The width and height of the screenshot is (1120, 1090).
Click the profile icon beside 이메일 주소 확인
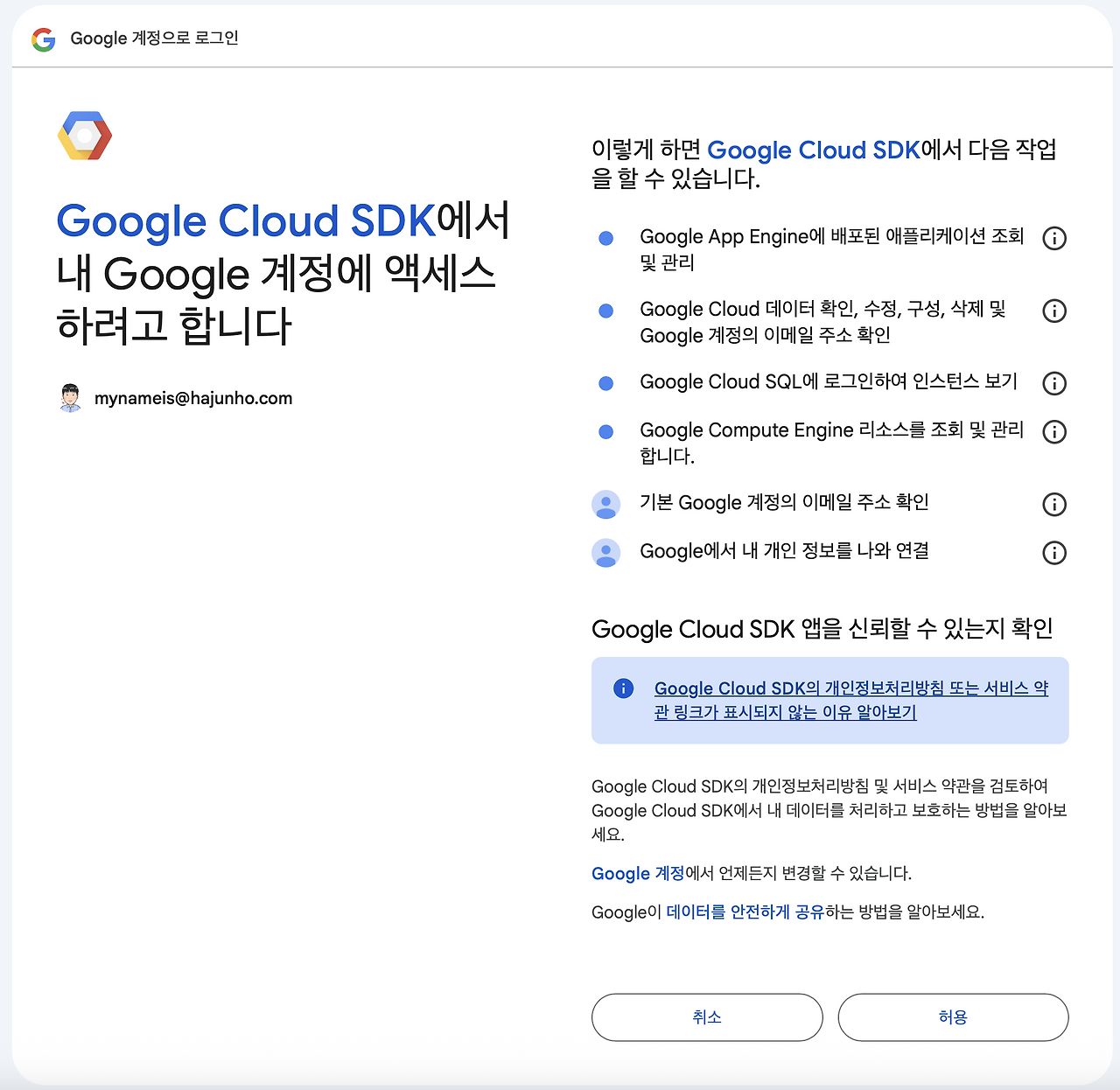point(606,504)
